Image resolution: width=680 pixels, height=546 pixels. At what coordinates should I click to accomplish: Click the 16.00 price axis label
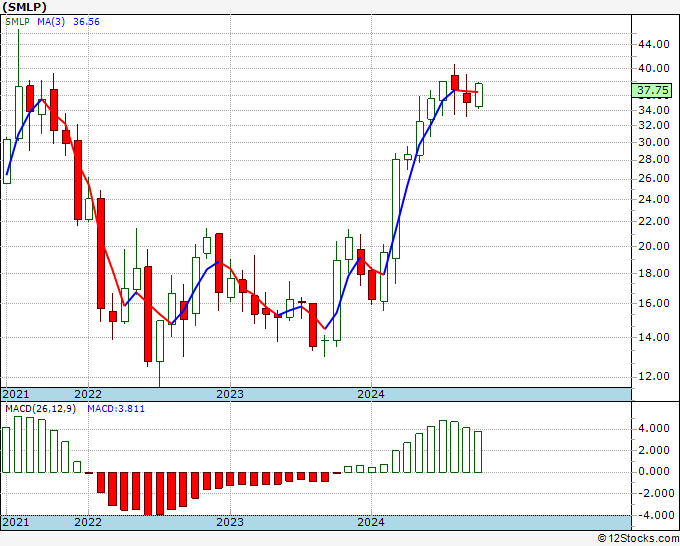click(654, 303)
